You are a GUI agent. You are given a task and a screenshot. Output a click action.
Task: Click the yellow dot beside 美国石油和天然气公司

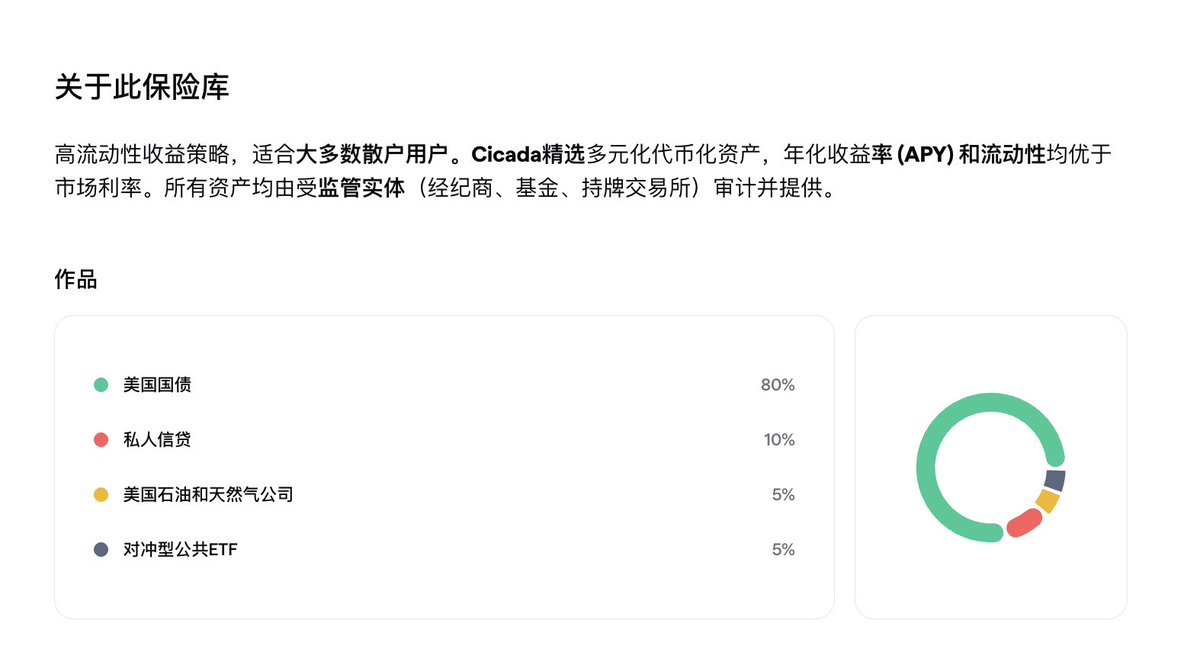coord(100,494)
